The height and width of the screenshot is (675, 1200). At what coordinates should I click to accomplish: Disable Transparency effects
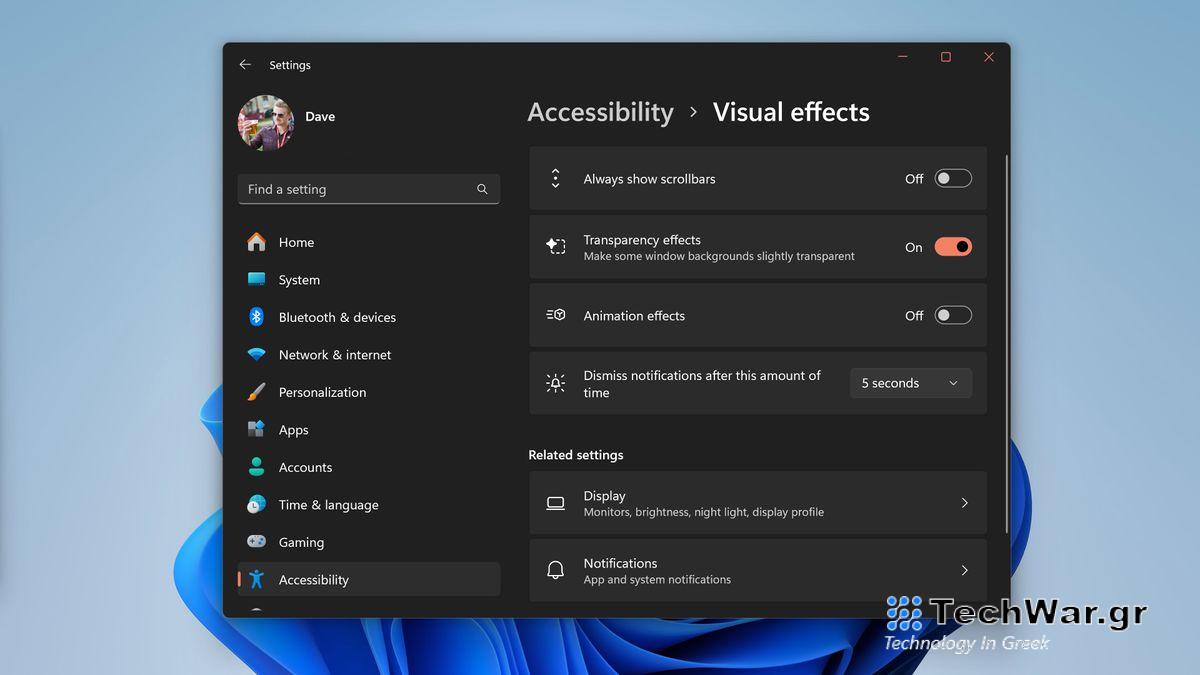tap(952, 246)
